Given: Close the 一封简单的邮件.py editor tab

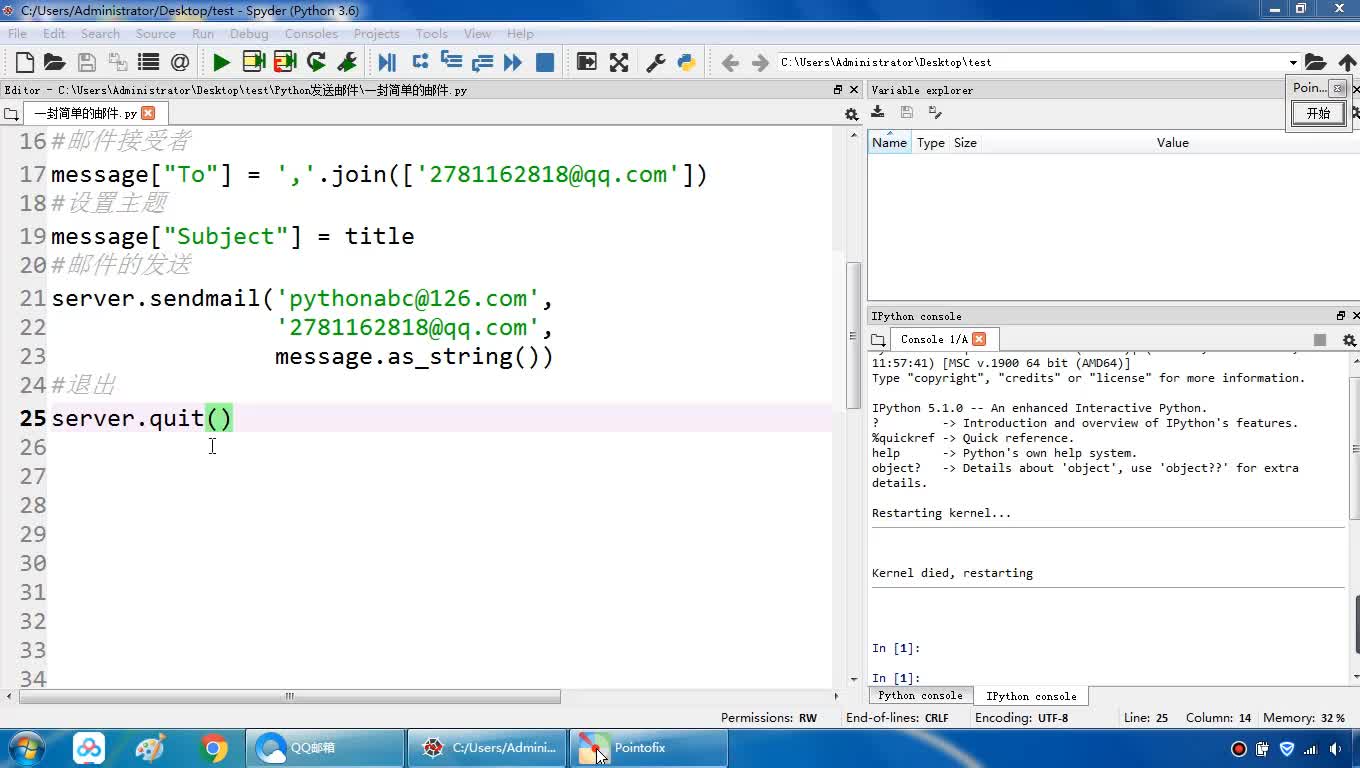Looking at the screenshot, I should click(x=148, y=113).
